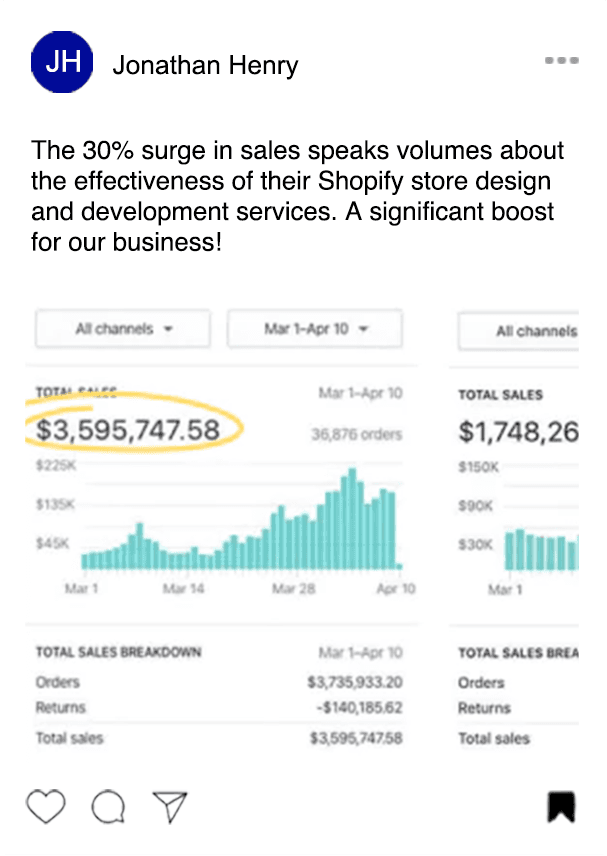The height and width of the screenshot is (856, 607).
Task: Click the paper plane share icon
Action: pyautogui.click(x=170, y=804)
